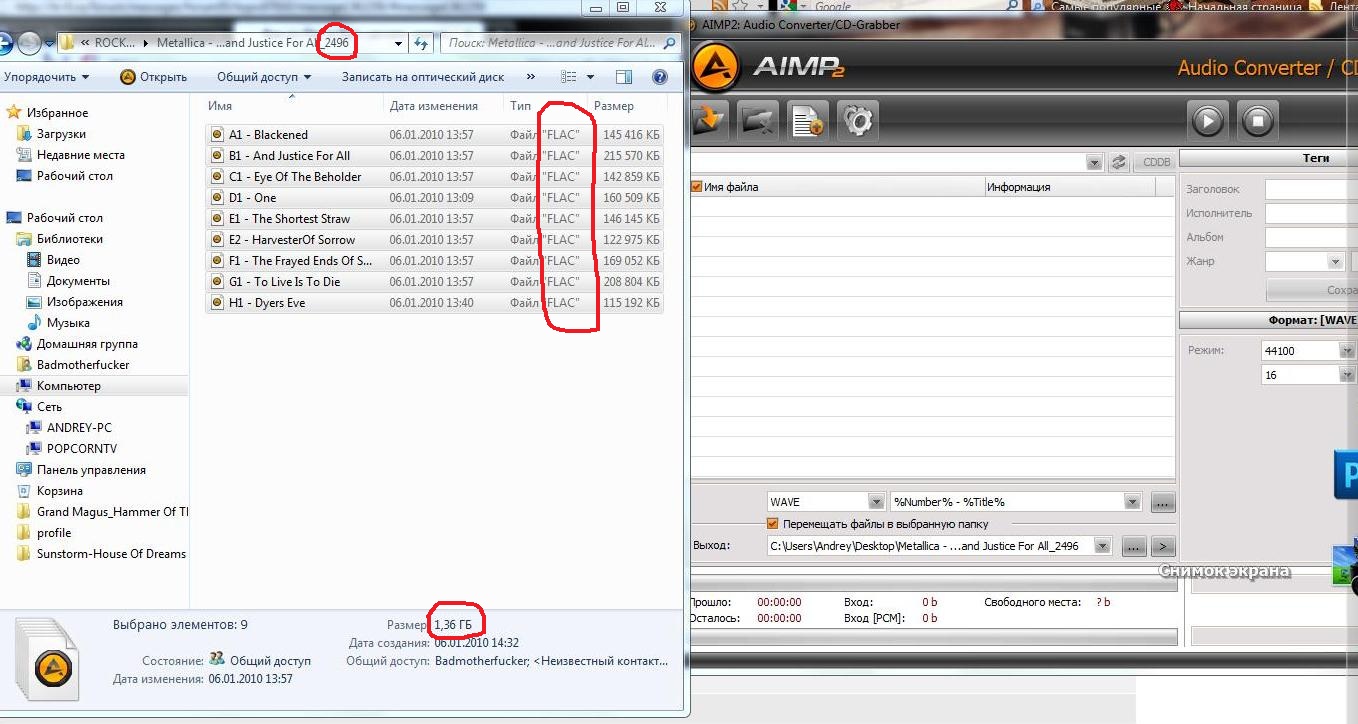Image resolution: width=1358 pixels, height=724 pixels.
Task: Expand the 16 bit depth dropdown
Action: point(1346,376)
